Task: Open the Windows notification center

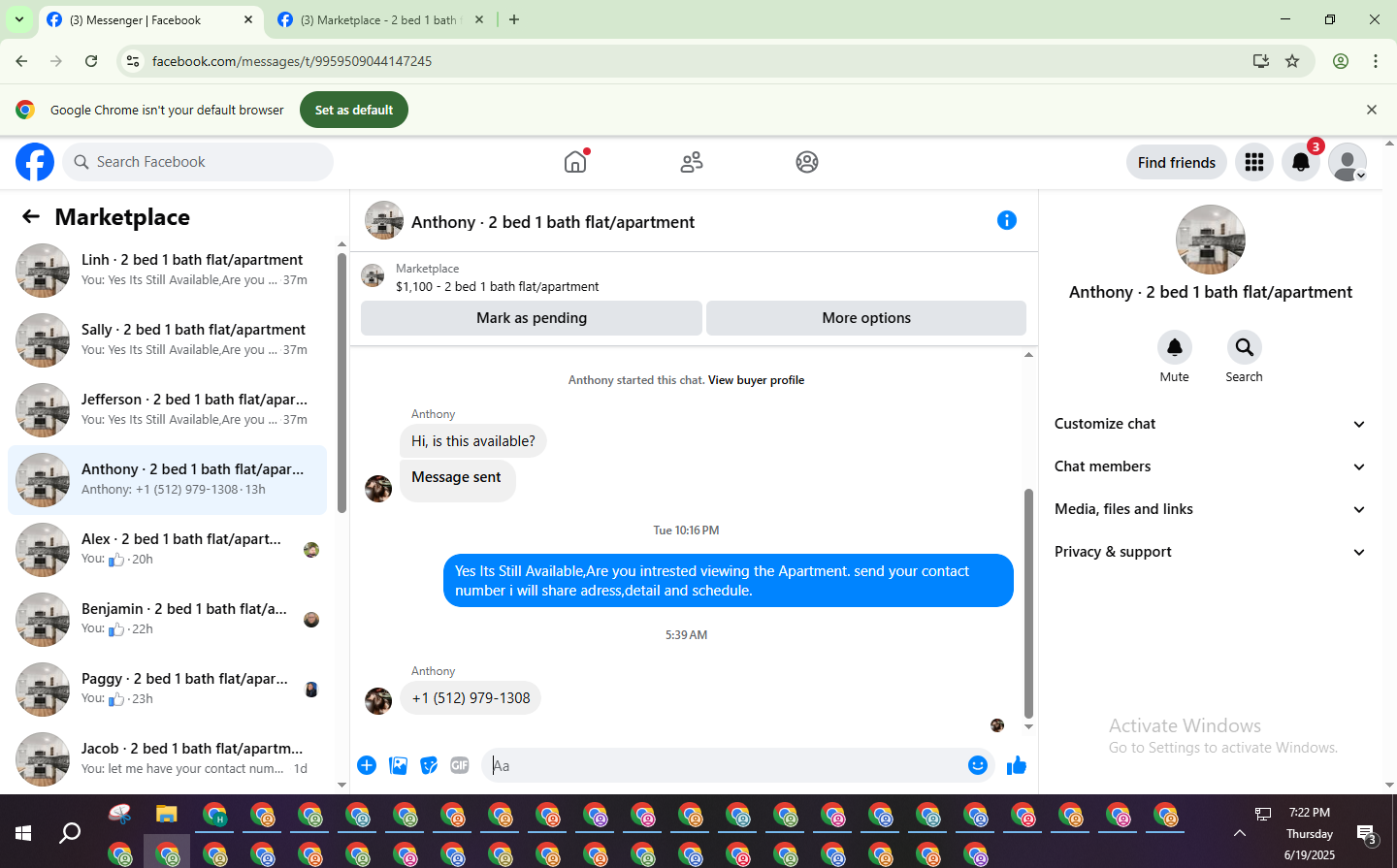Action: click(1368, 834)
